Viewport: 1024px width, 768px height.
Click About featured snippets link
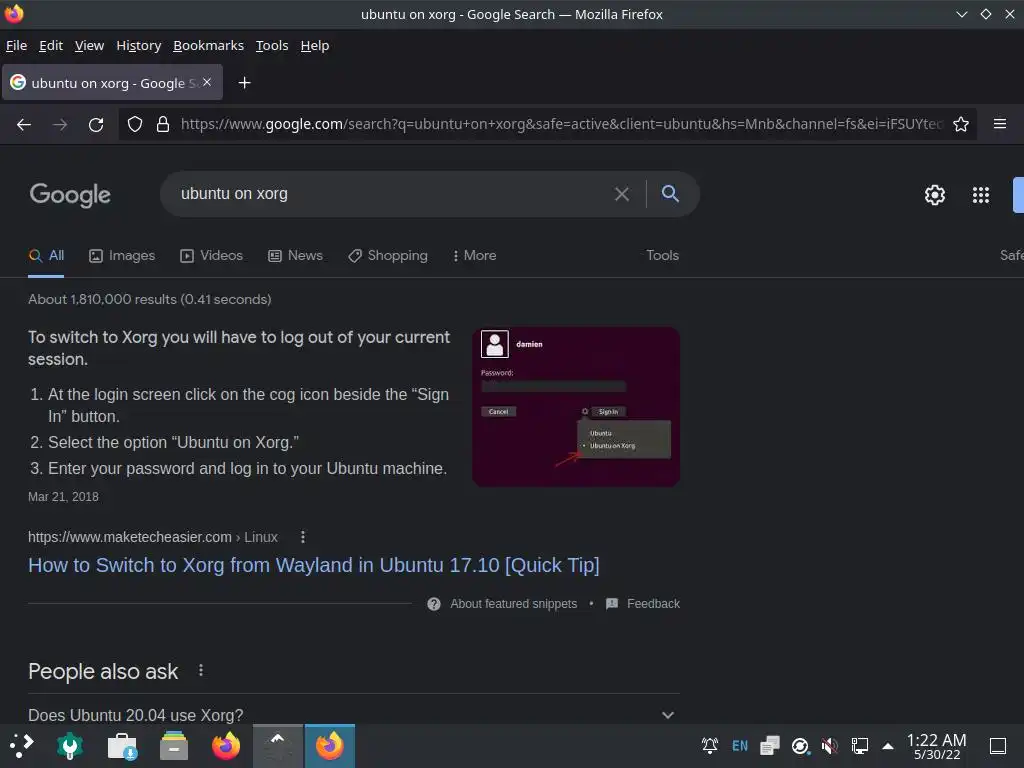(x=513, y=604)
